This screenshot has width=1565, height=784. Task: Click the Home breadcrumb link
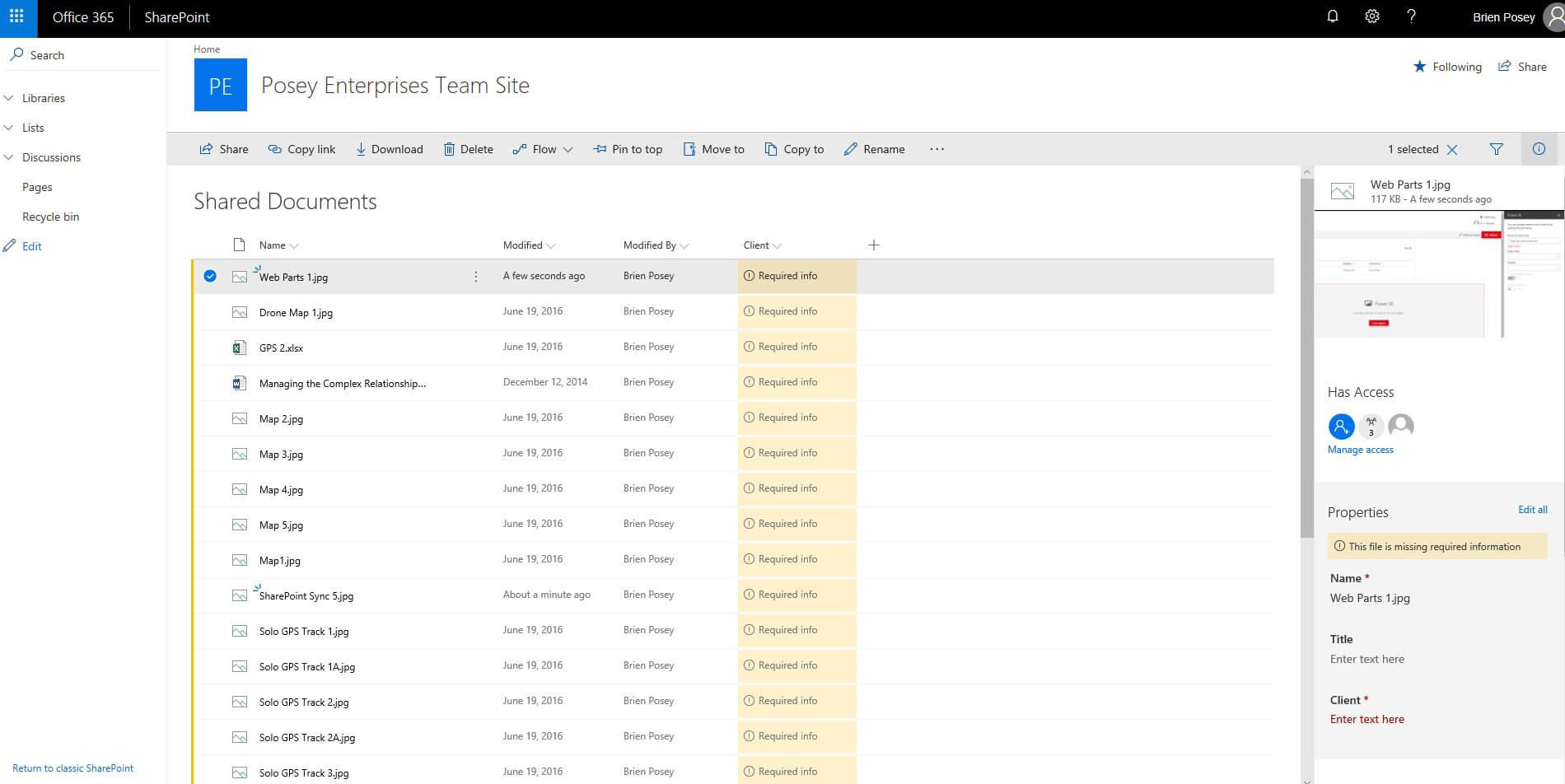[207, 49]
